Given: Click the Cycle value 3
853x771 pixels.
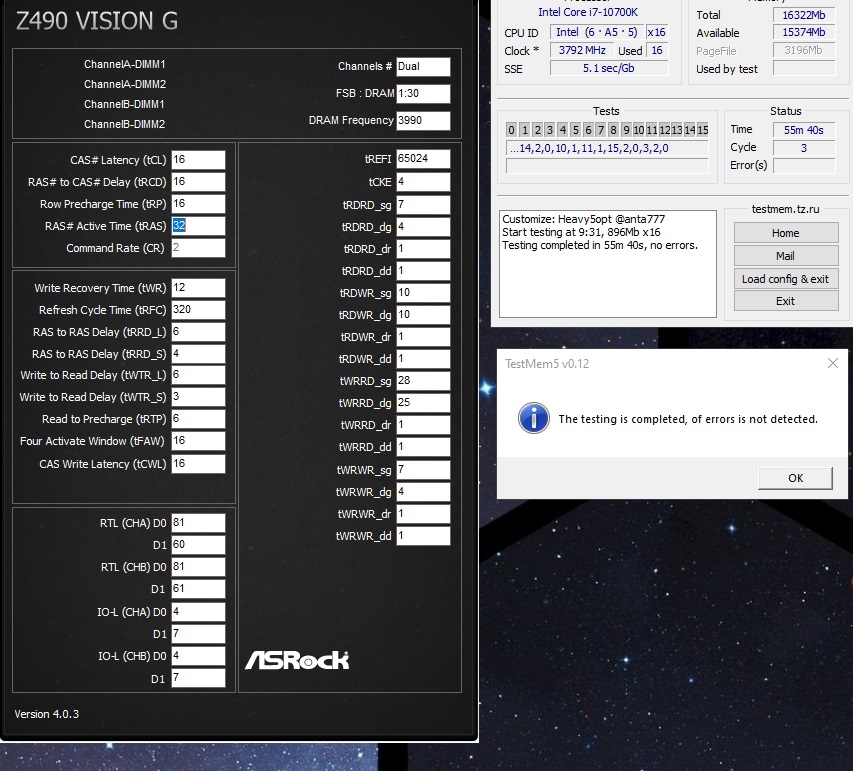Looking at the screenshot, I should point(803,147).
